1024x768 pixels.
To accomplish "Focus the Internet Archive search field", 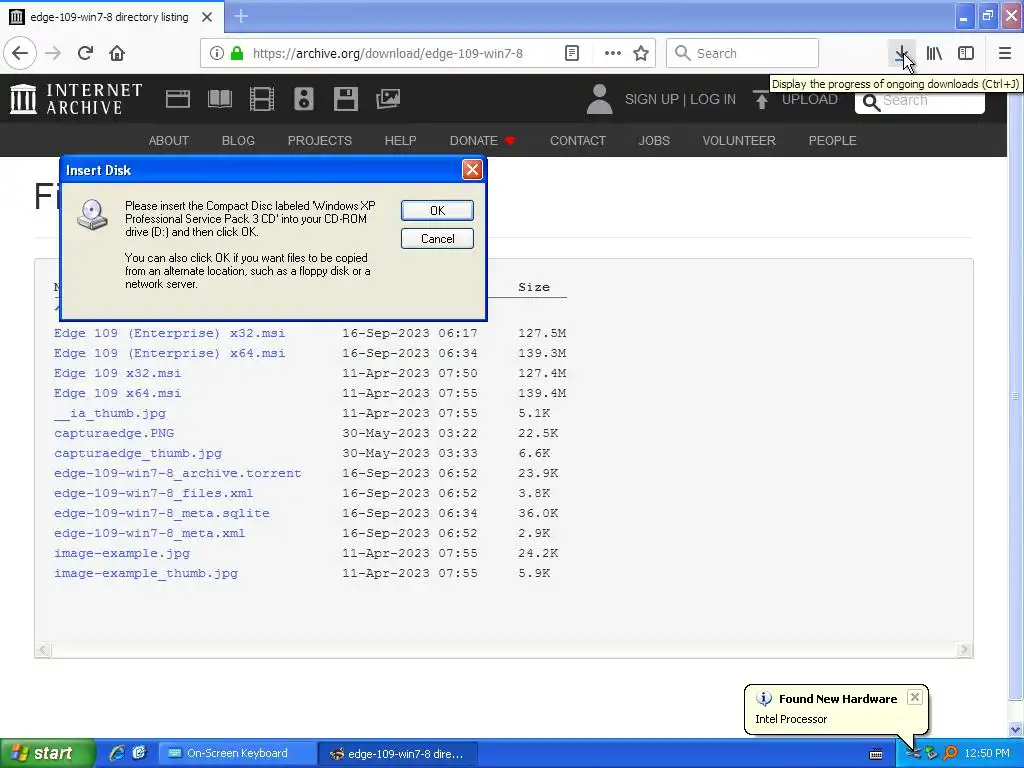I will (x=920, y=102).
